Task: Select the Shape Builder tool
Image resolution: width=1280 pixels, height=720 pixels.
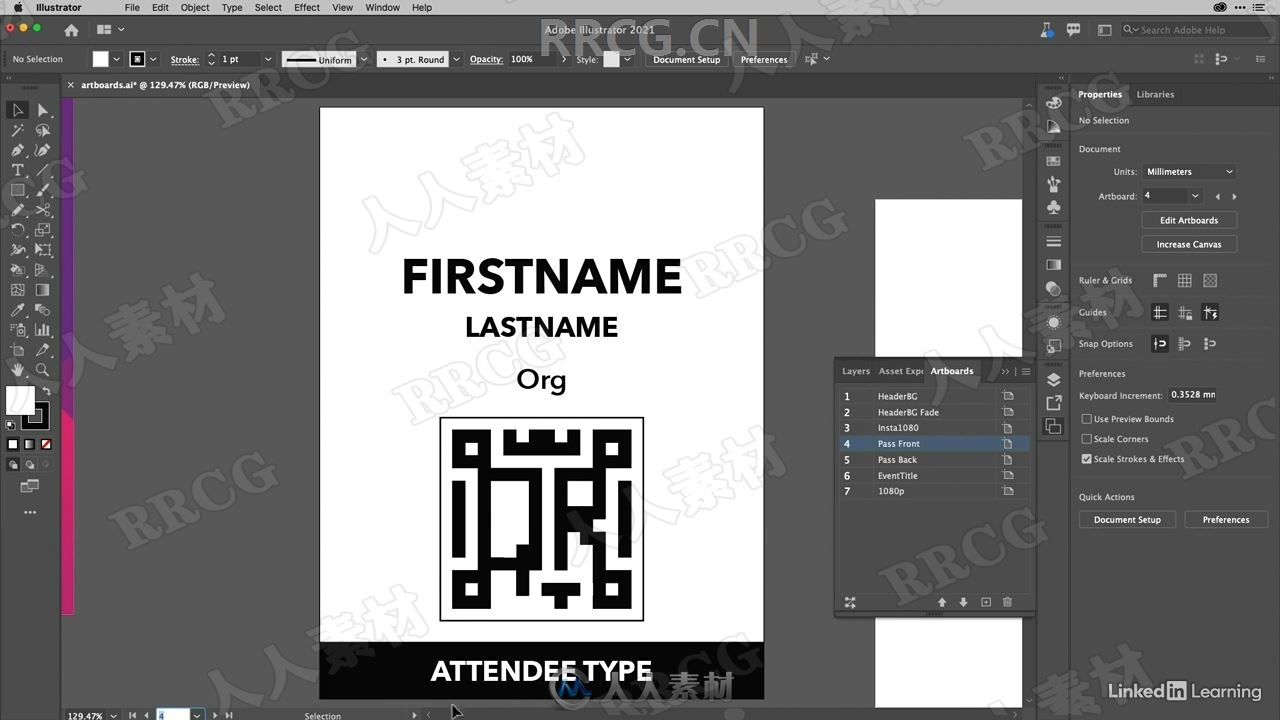Action: point(17,270)
